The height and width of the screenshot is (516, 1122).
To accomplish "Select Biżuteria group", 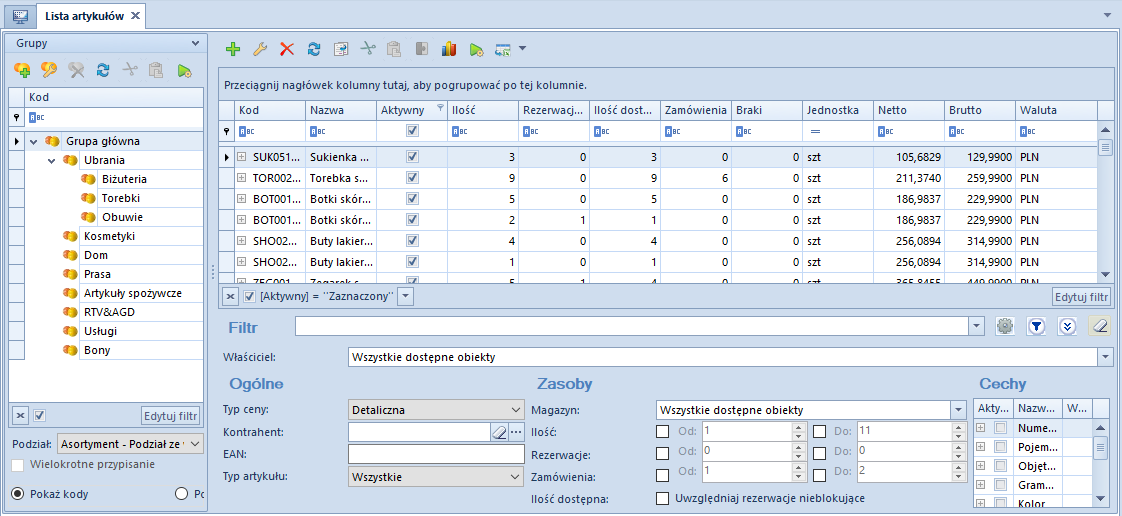I will coord(125,179).
